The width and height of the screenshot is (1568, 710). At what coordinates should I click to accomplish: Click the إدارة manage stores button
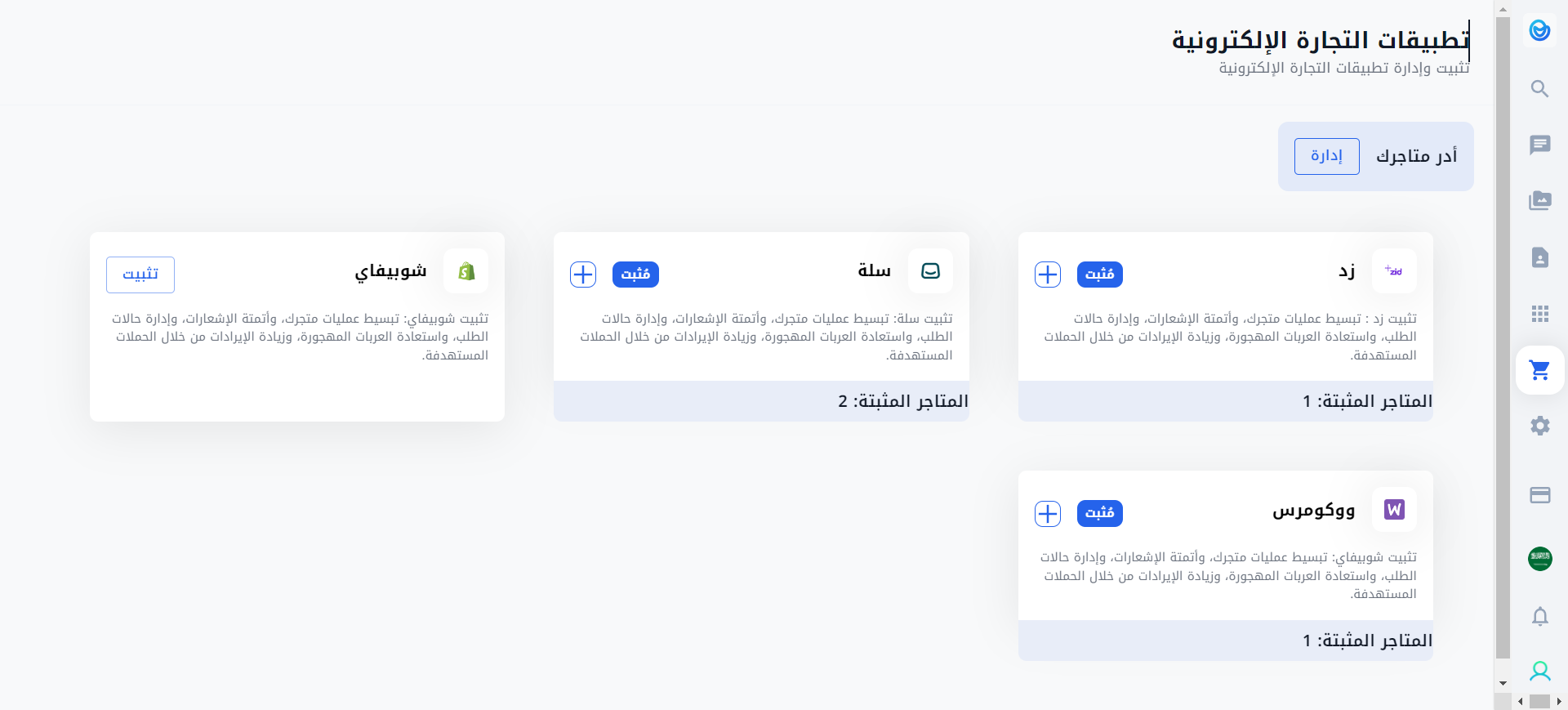pyautogui.click(x=1326, y=156)
